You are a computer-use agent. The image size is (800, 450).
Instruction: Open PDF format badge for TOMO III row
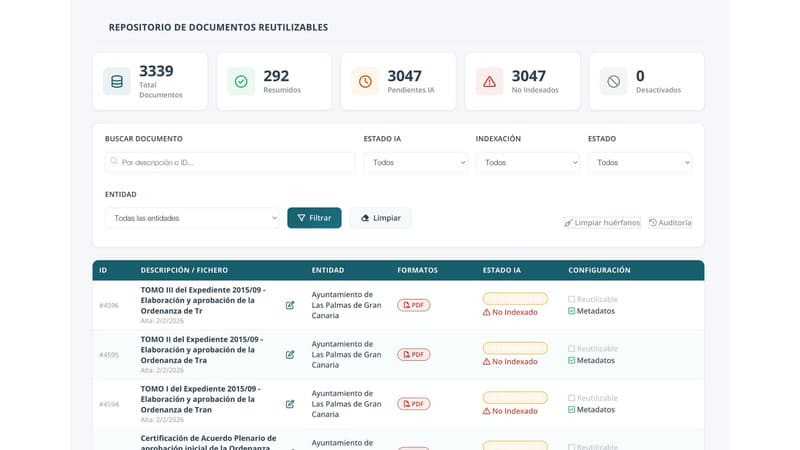click(414, 305)
